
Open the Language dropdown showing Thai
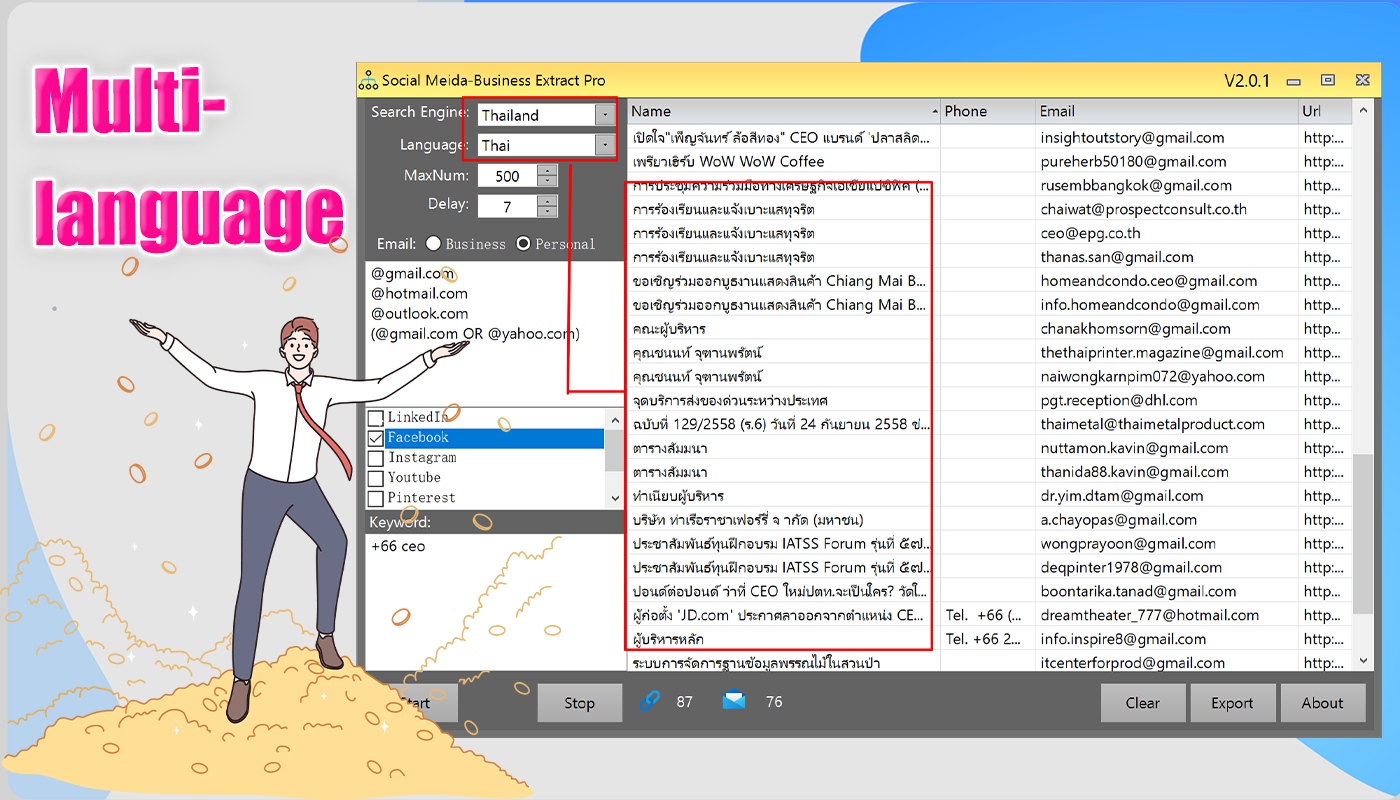point(604,145)
